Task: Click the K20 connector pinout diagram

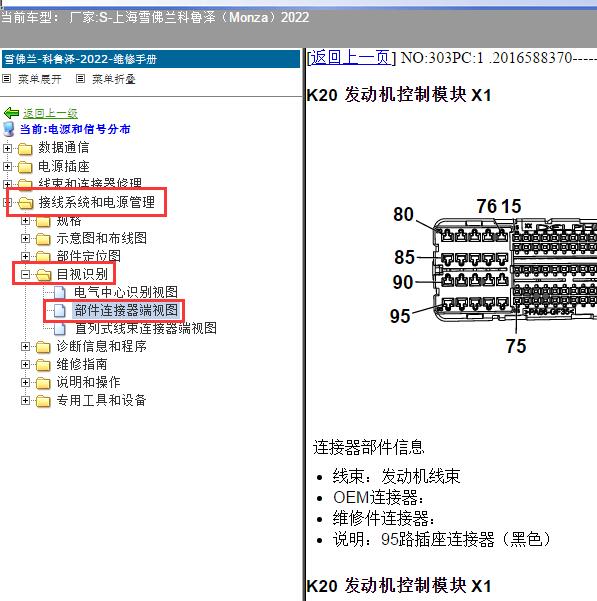Action: click(x=493, y=274)
